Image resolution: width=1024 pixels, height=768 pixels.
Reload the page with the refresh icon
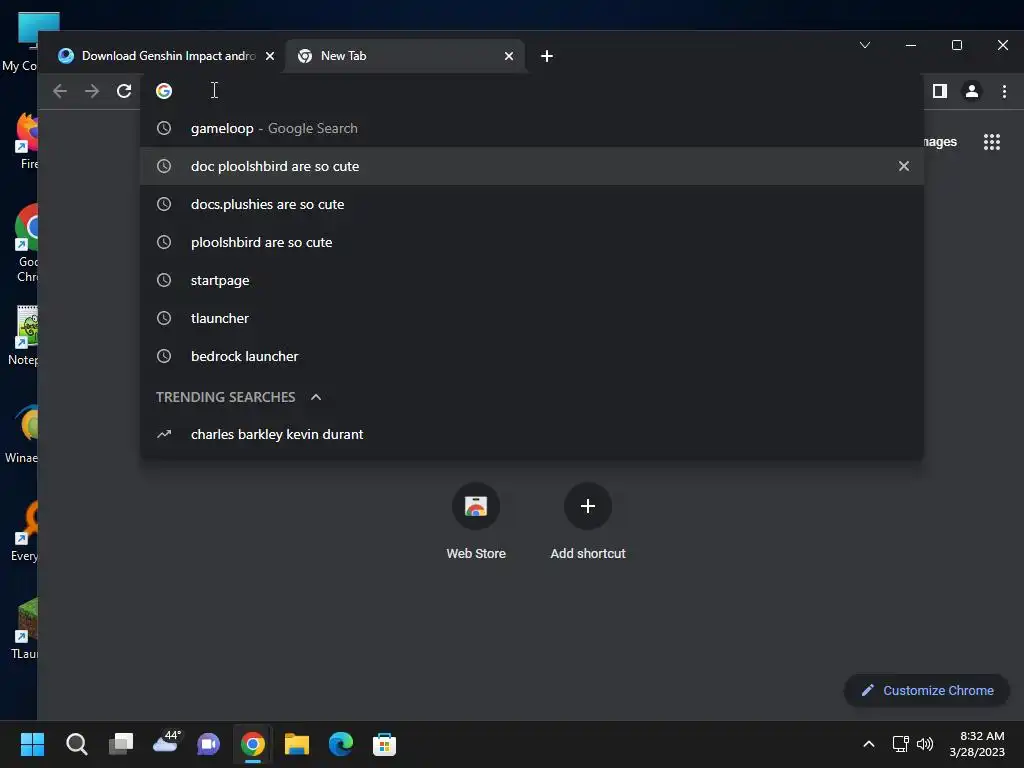(124, 91)
